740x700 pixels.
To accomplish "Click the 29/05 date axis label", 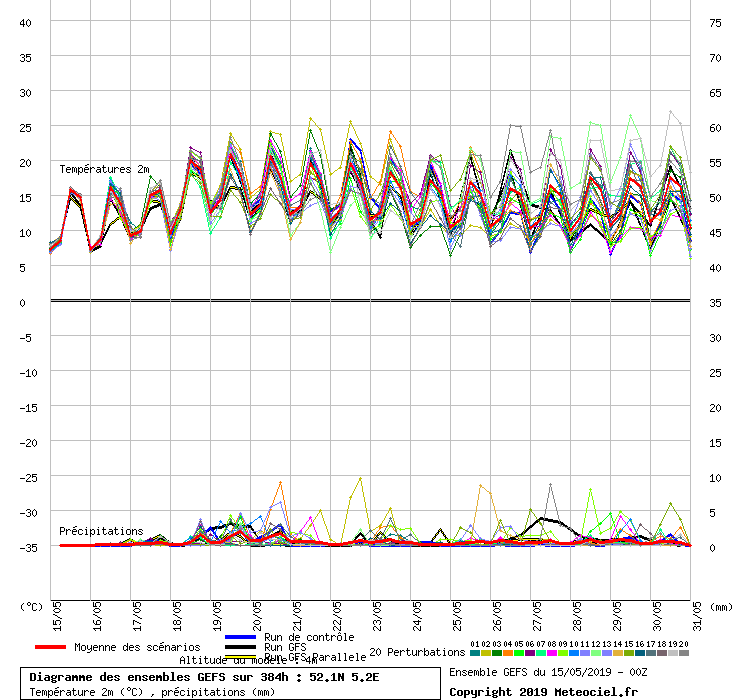I will [617, 616].
